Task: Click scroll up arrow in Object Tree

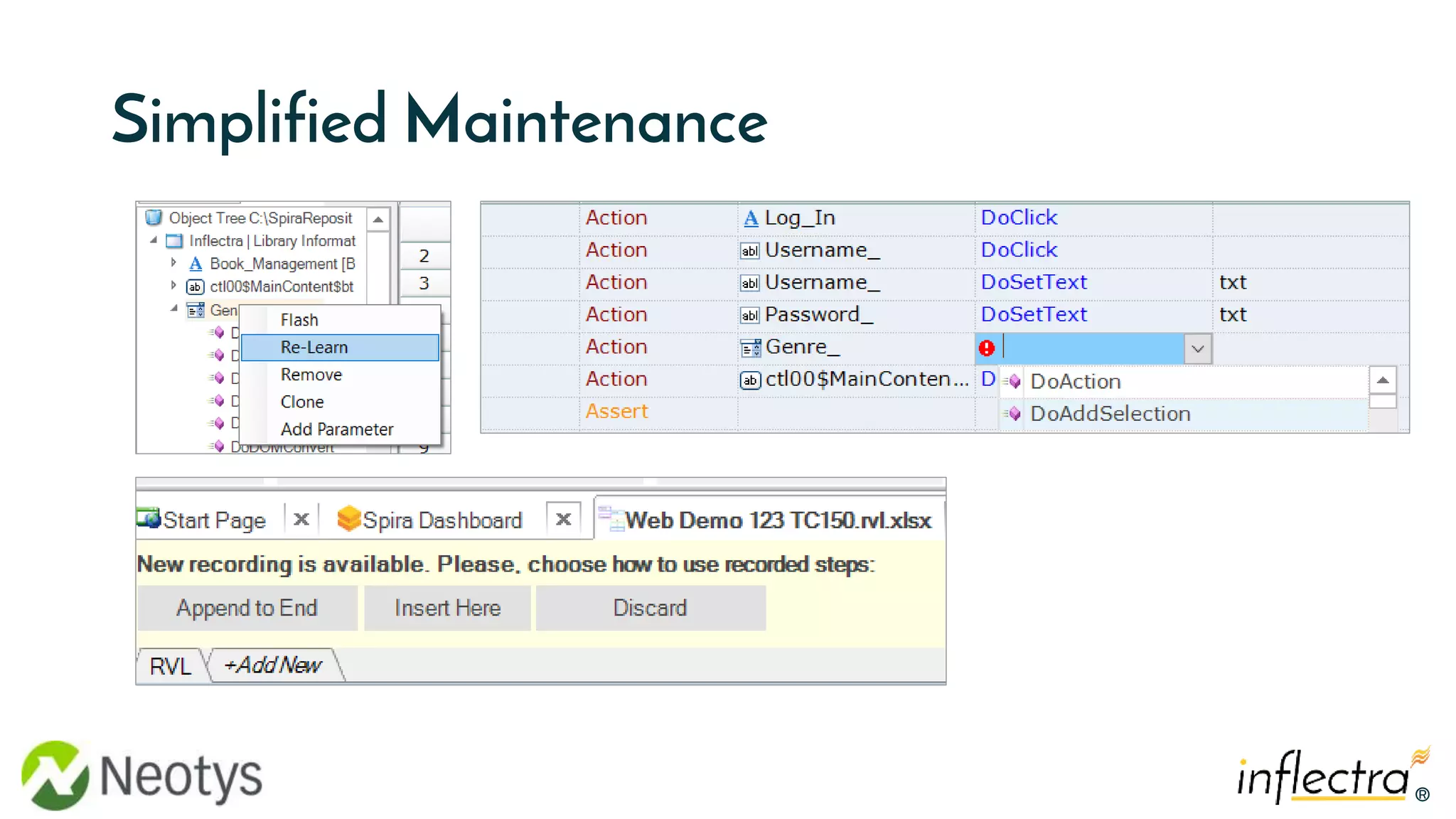Action: 378,220
